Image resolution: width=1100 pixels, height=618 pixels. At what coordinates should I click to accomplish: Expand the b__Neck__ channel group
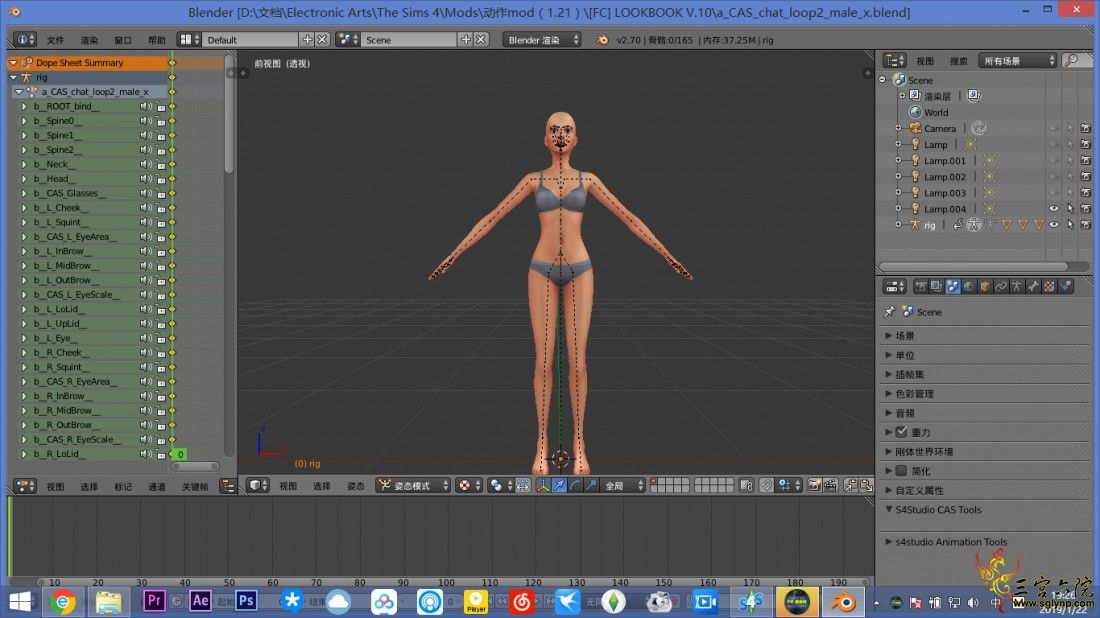(25, 164)
